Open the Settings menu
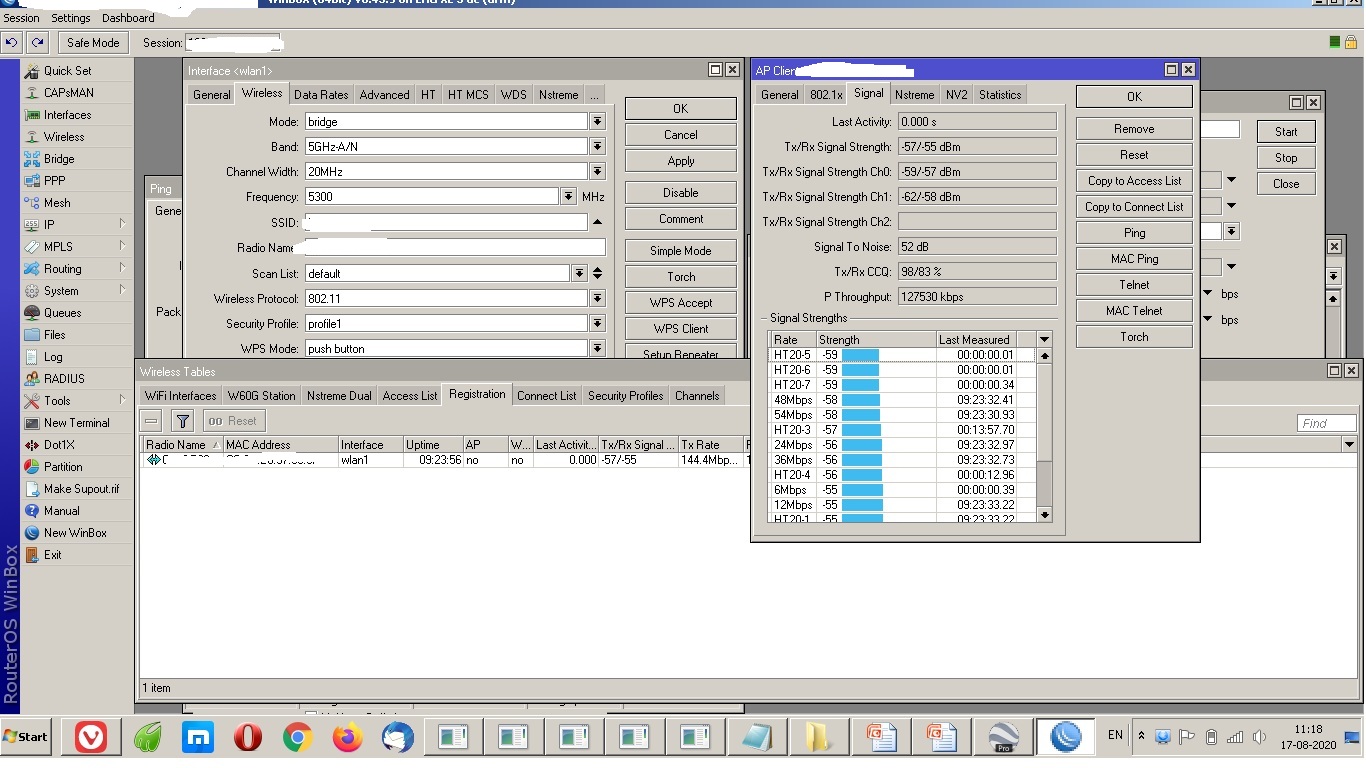This screenshot has height=768, width=1366. point(71,18)
